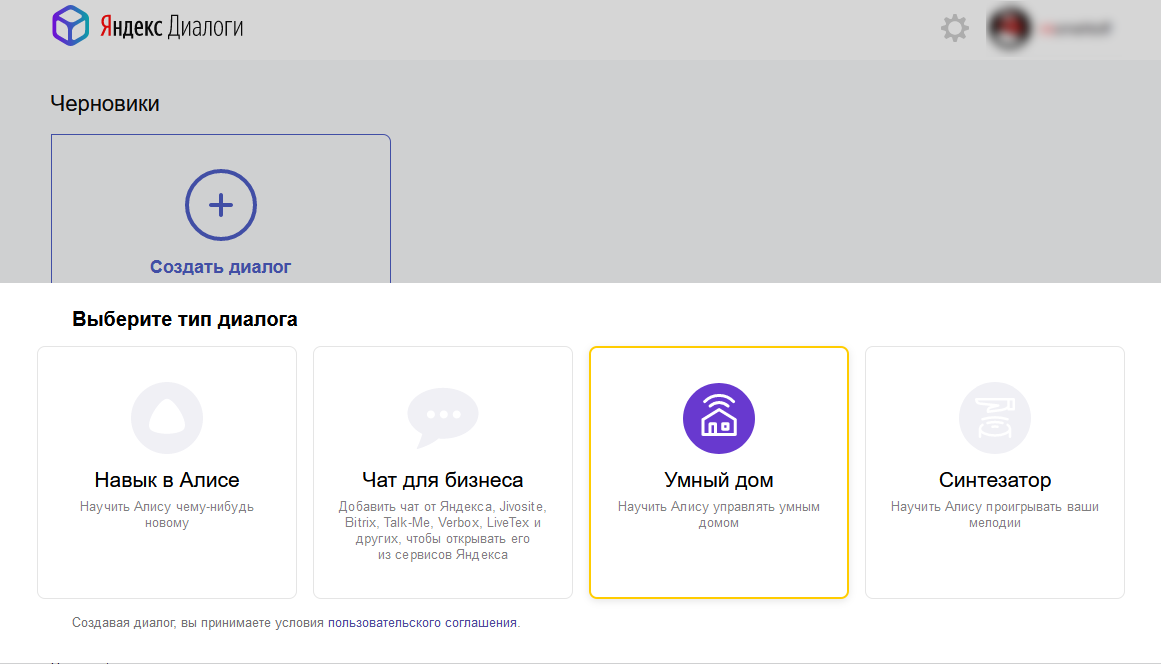Open the 'пользовательского соглашения' link
Viewport: 1161px width, 664px height.
pos(422,623)
